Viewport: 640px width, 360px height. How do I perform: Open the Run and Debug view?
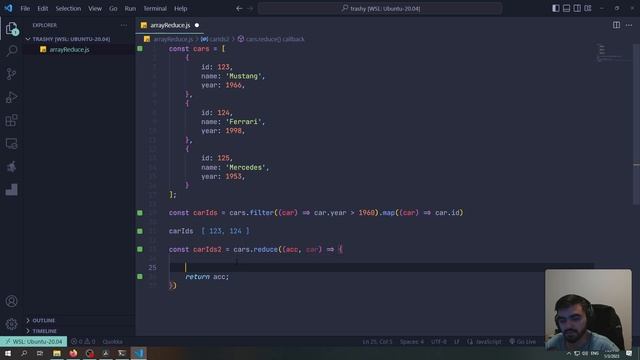[x=11, y=97]
